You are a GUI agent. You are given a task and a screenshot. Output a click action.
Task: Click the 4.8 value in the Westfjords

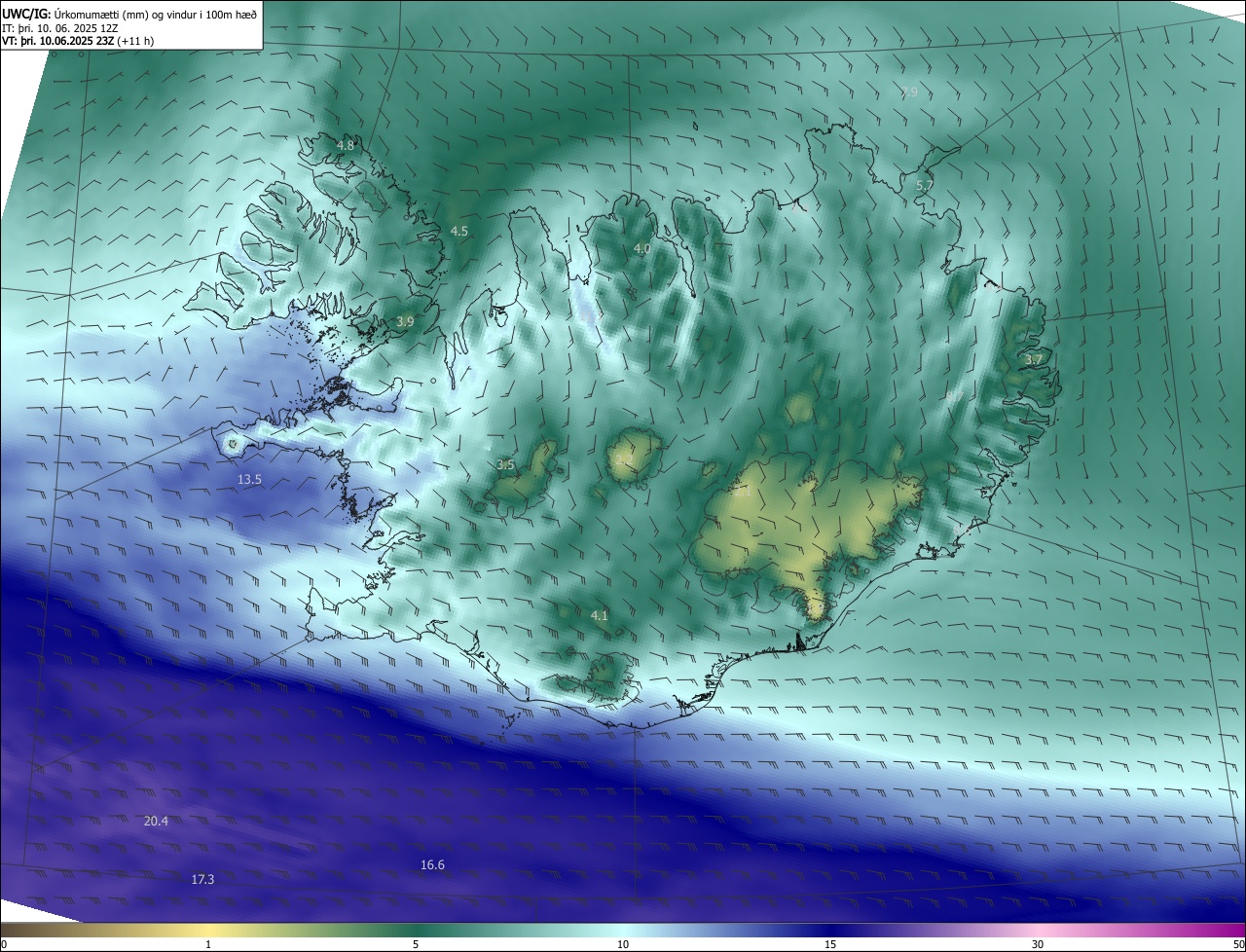pos(346,146)
